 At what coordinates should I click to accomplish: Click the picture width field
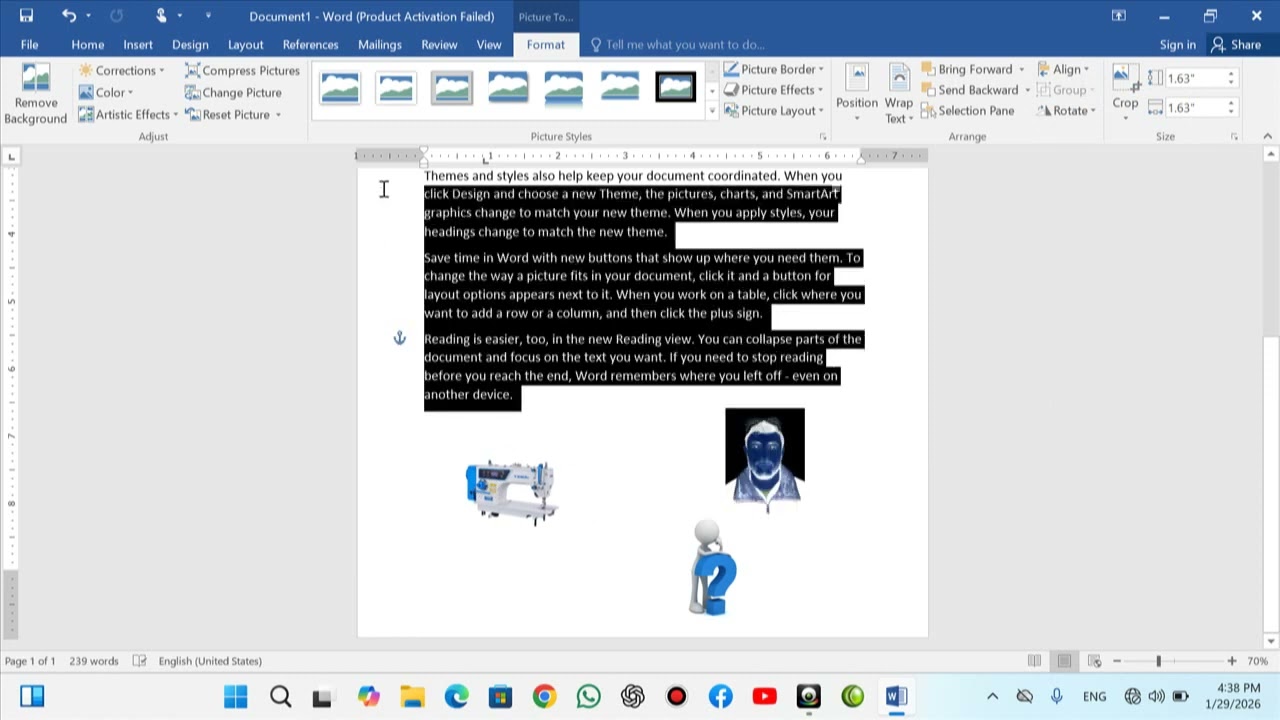(x=1195, y=108)
